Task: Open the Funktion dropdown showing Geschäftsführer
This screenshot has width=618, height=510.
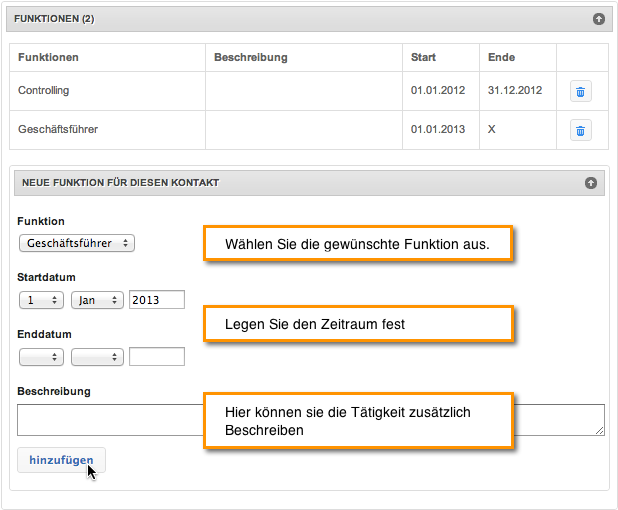Action: coord(77,243)
